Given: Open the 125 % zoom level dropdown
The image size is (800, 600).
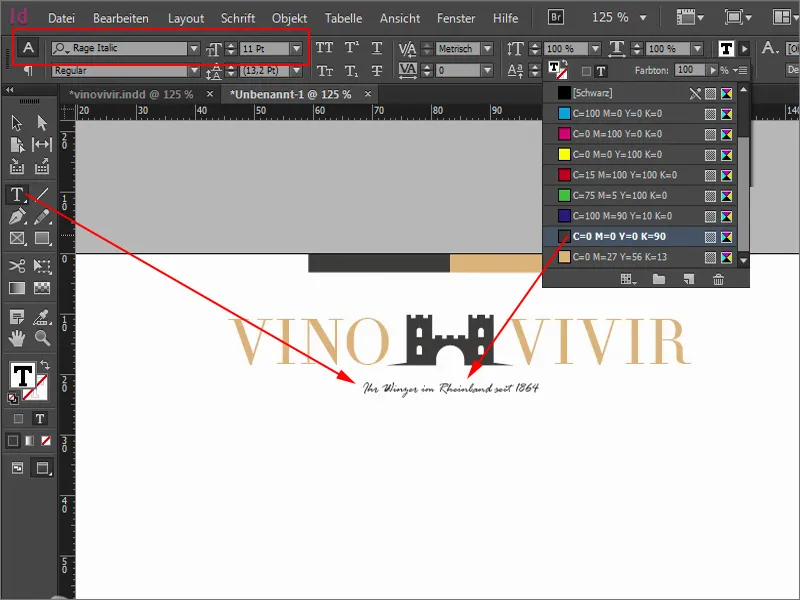Looking at the screenshot, I should coord(643,18).
